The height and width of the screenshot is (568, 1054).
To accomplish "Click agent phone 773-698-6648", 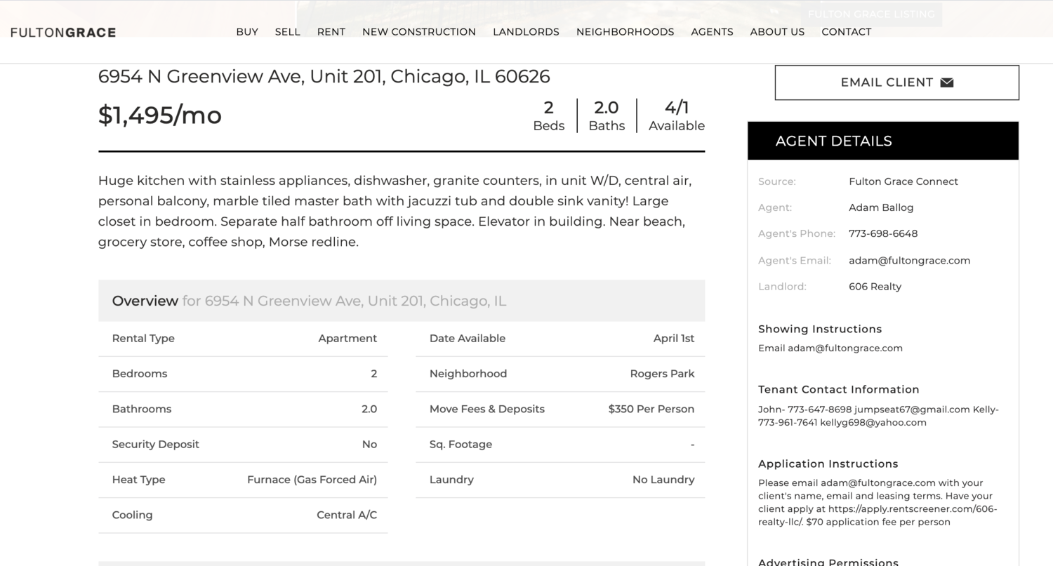I will (883, 234).
